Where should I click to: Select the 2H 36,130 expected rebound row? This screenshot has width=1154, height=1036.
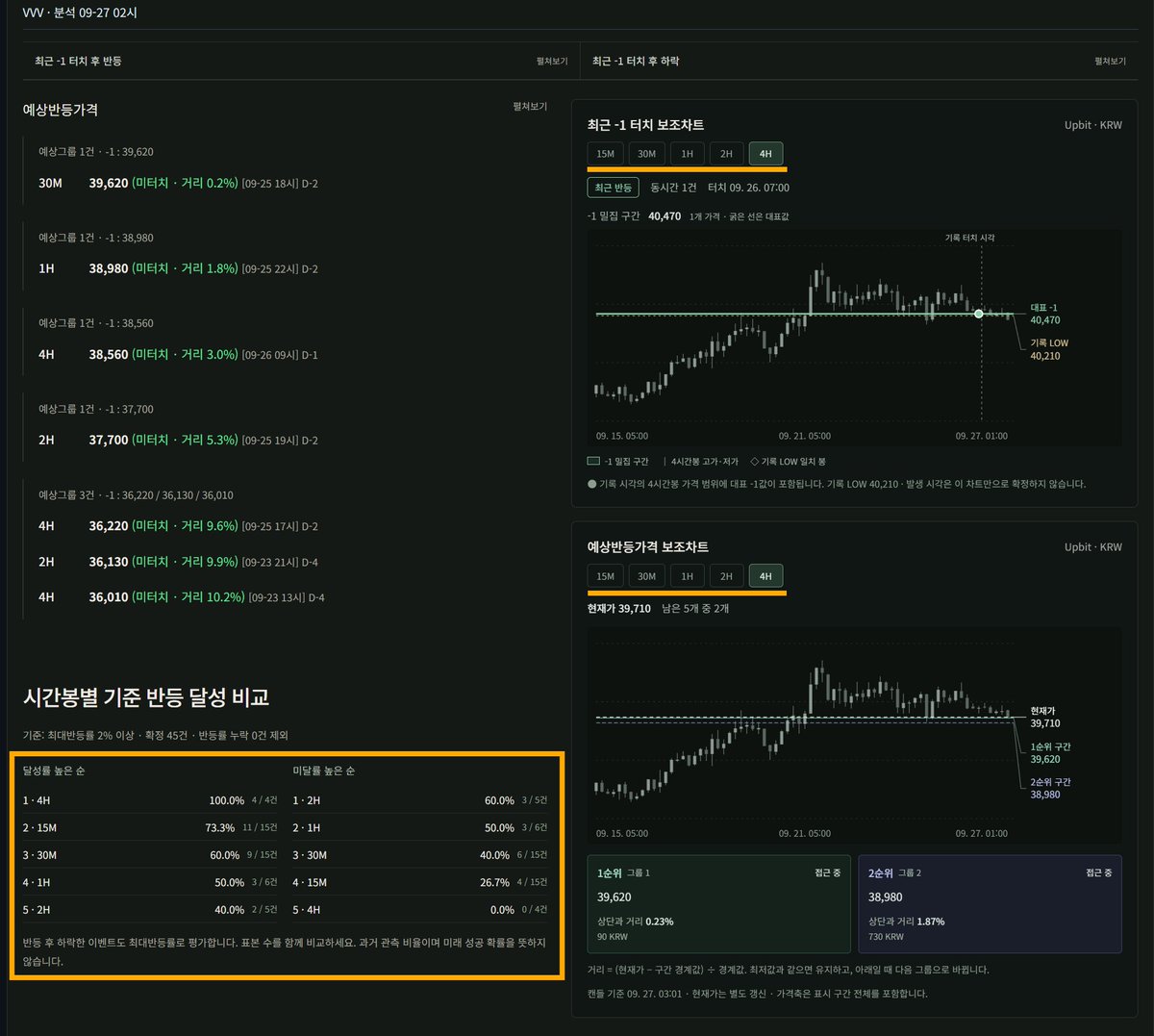coord(179,562)
